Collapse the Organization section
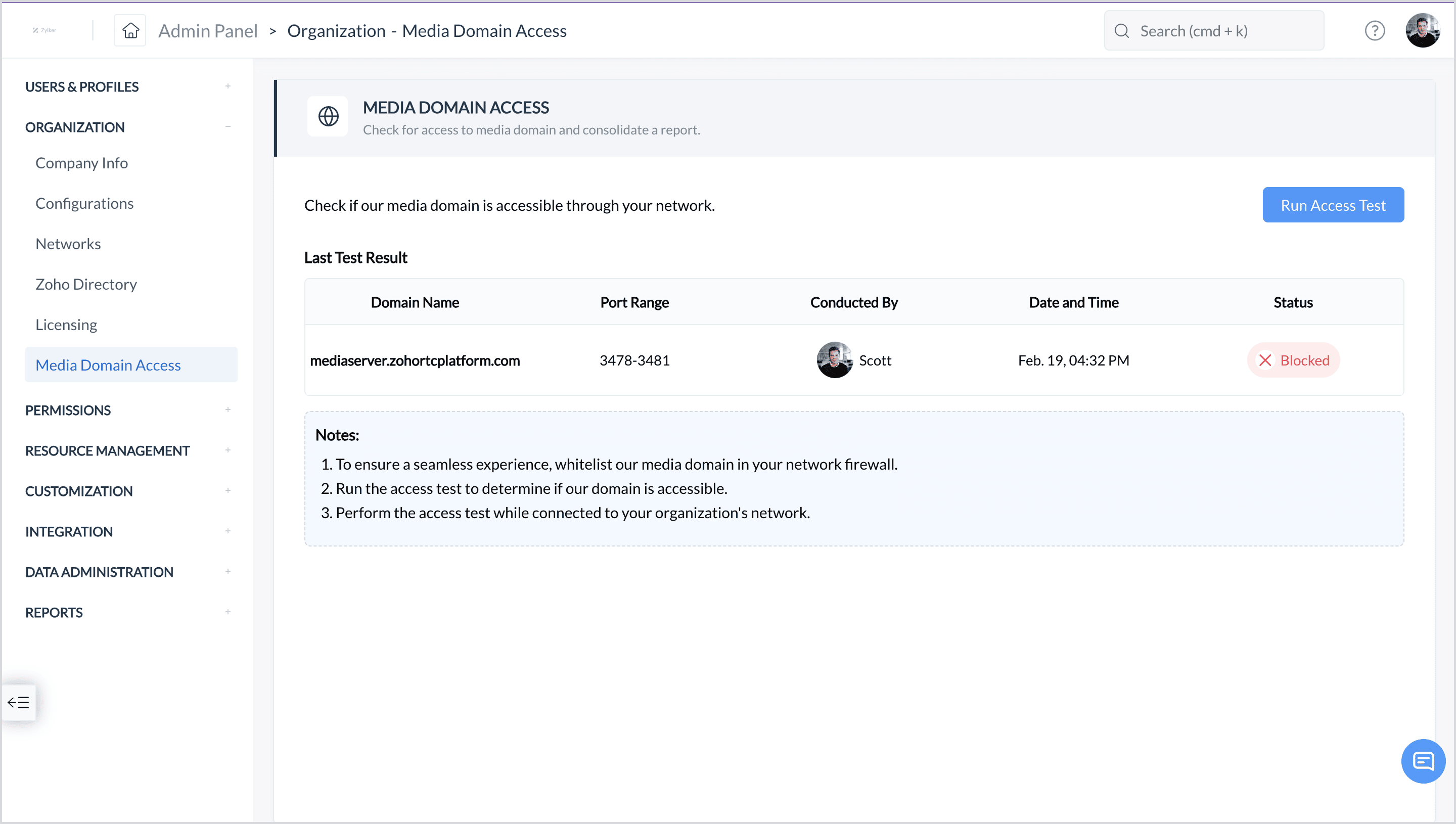The width and height of the screenshot is (1456, 824). (x=227, y=127)
